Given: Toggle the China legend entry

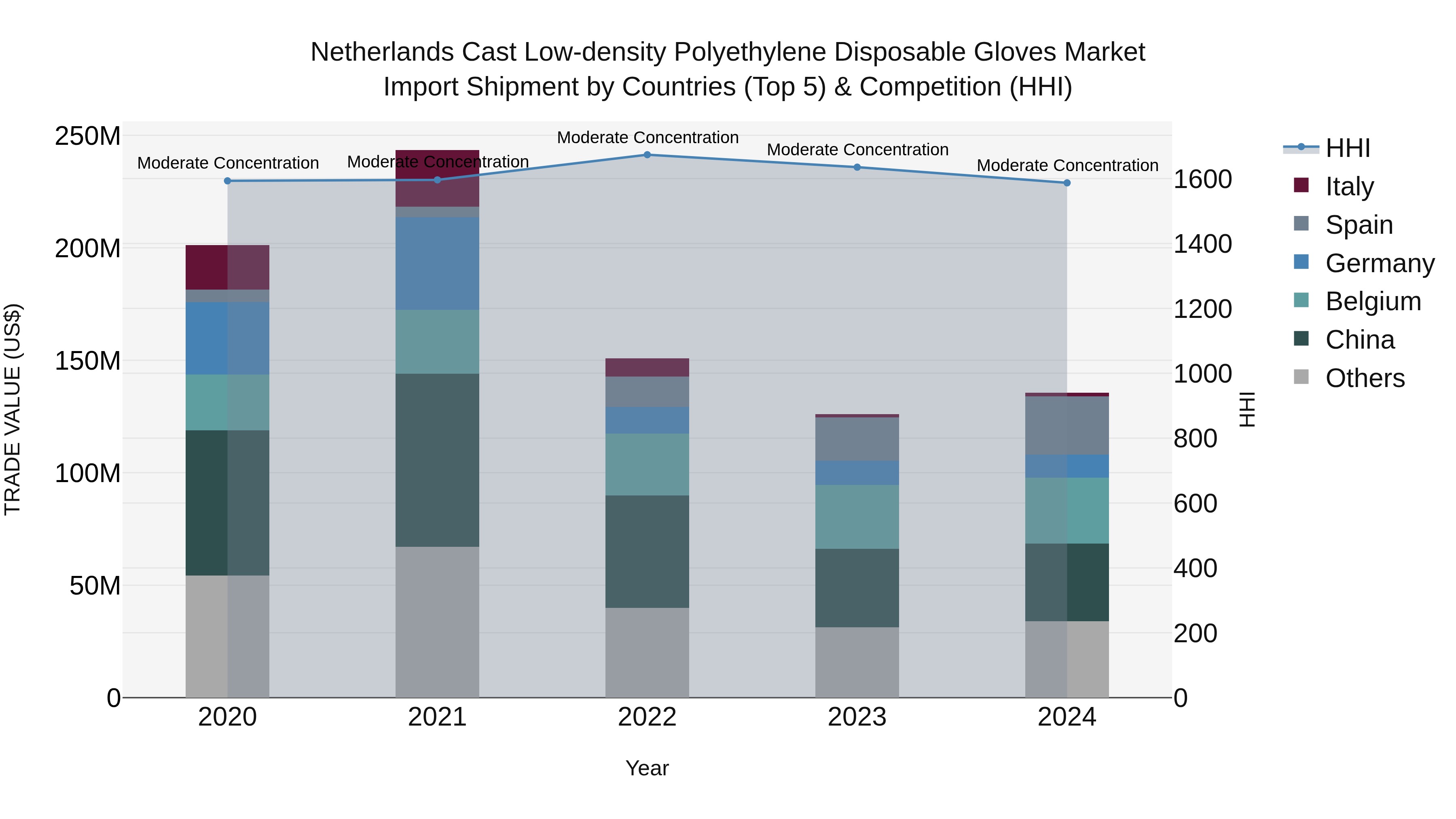Looking at the screenshot, I should point(1344,340).
